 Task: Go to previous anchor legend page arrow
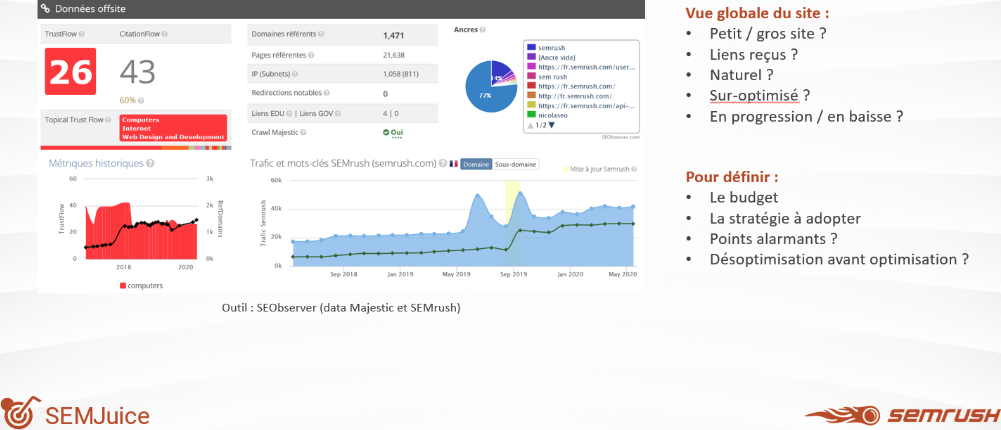[x=530, y=125]
